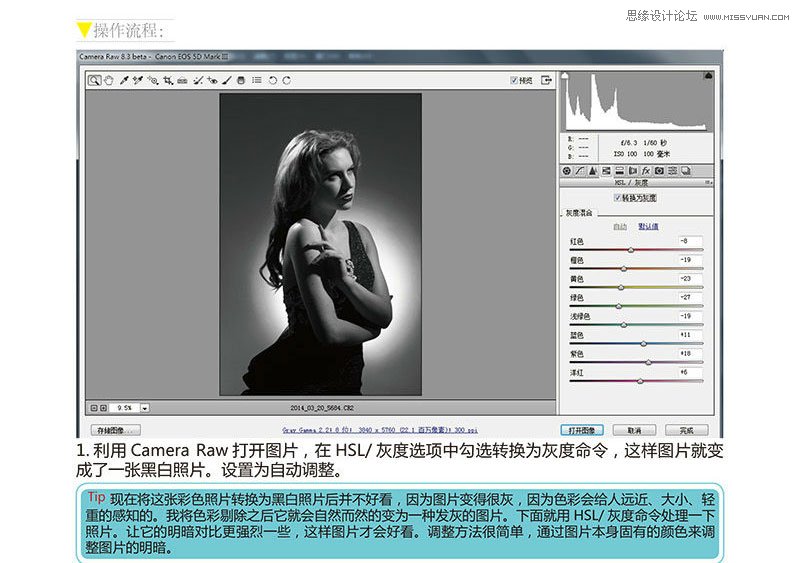Click the 完成 done button
Viewport: 800px width, 563px height.
(687, 430)
